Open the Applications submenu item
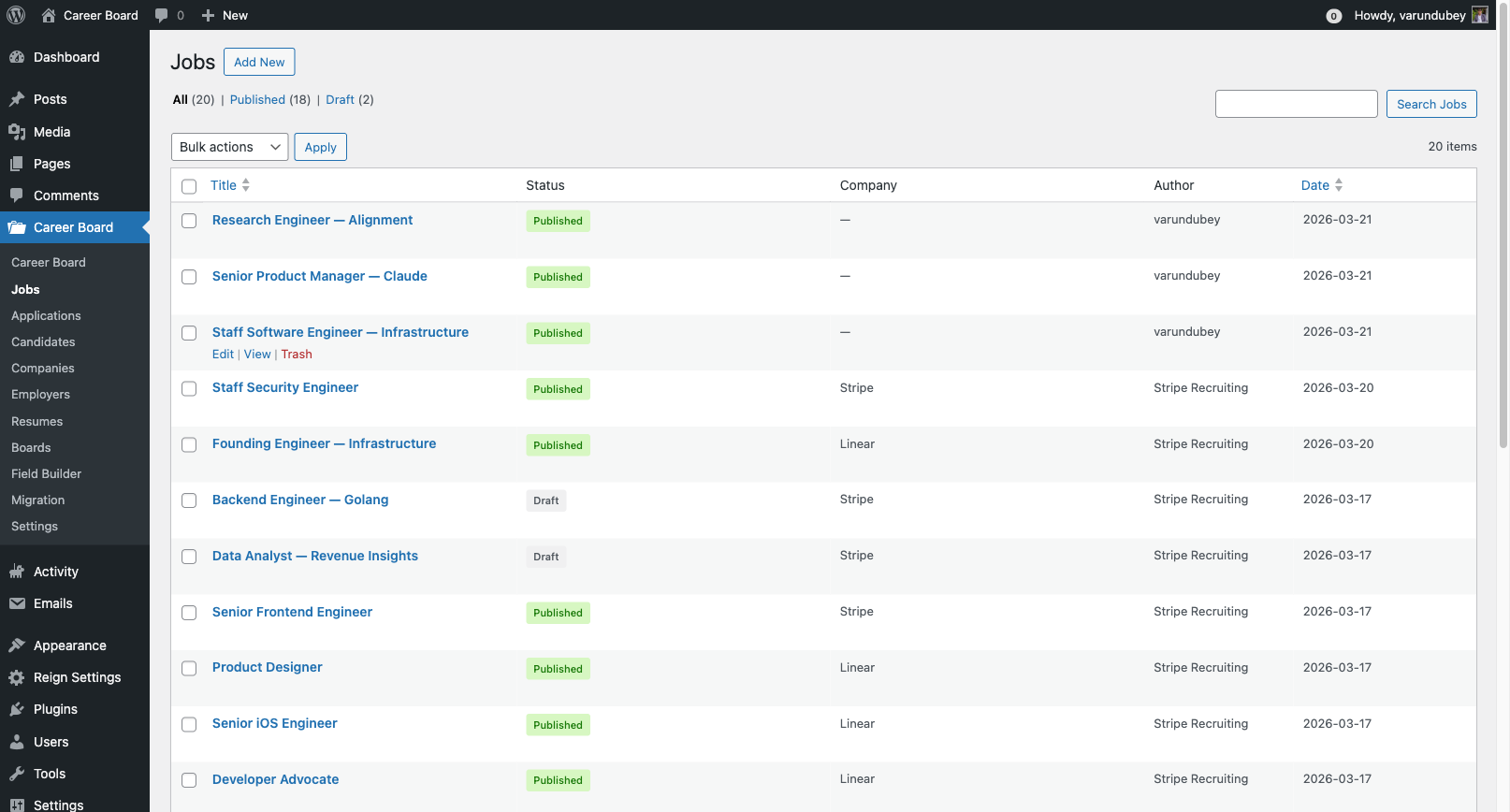Viewport: 1510px width, 812px height. point(46,316)
